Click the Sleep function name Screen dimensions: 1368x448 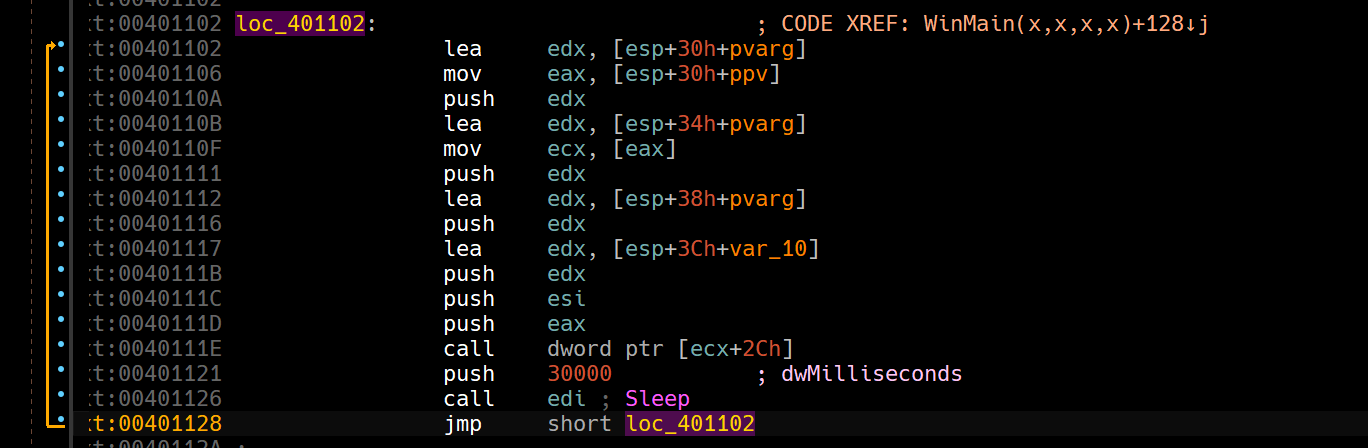(x=657, y=399)
